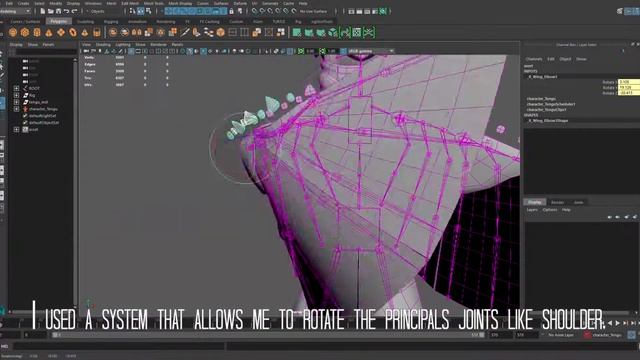
Task: Click the green cube shelf icon
Action: pos(333,32)
